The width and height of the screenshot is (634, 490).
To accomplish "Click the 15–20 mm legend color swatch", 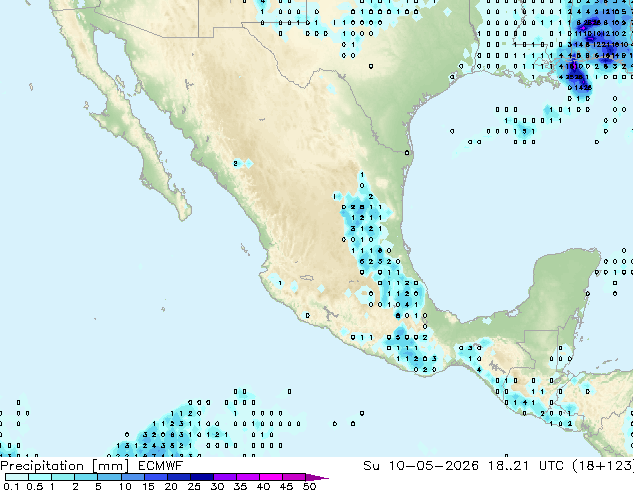I will [155, 477].
